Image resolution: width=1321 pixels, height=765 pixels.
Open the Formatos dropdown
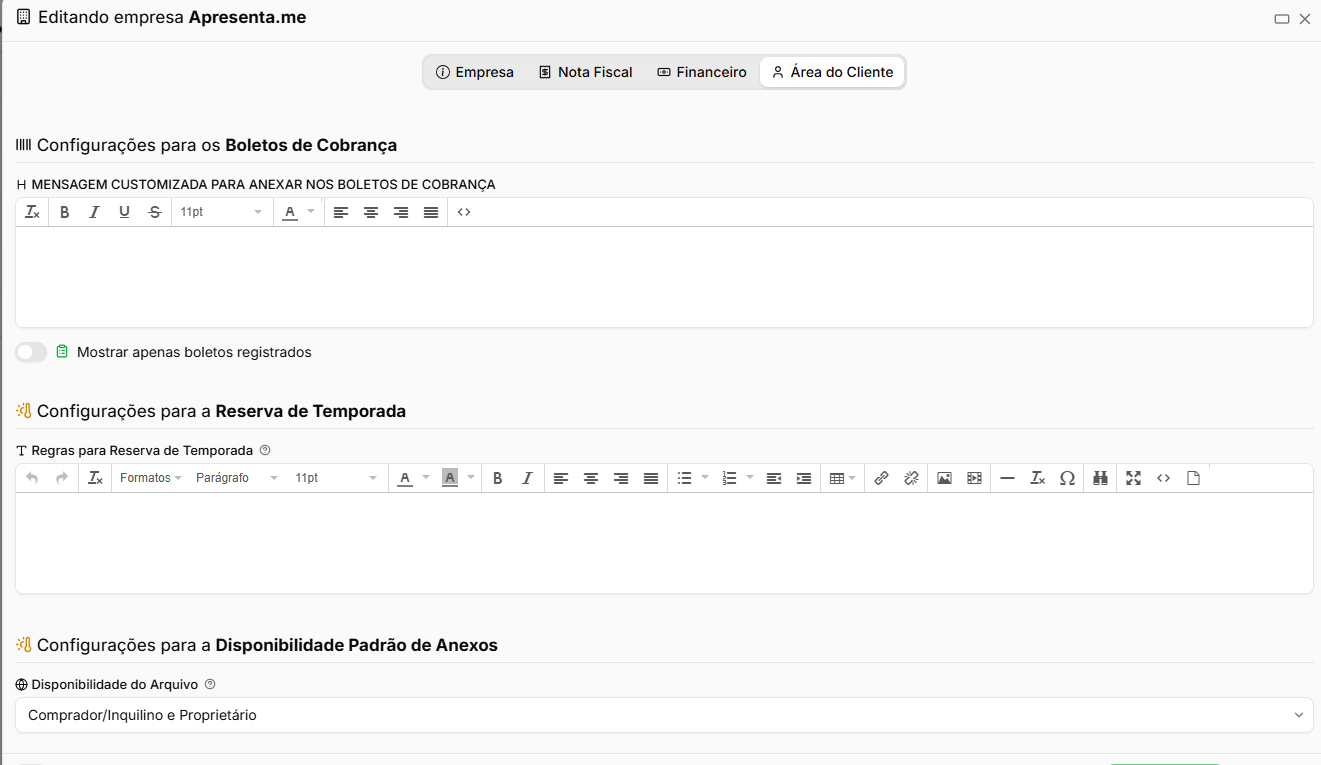tap(150, 478)
